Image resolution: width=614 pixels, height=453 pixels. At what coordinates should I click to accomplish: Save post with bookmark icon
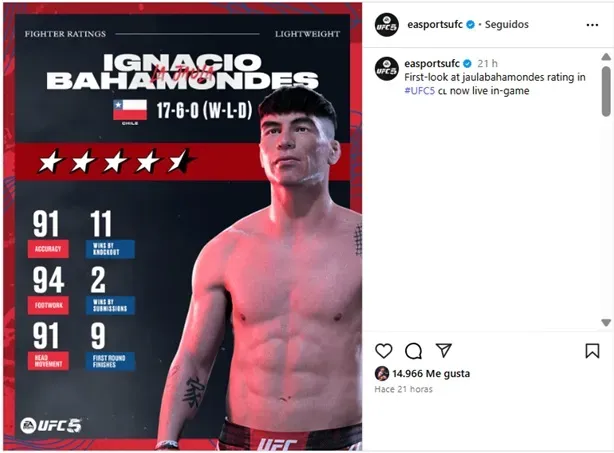pyautogui.click(x=592, y=351)
